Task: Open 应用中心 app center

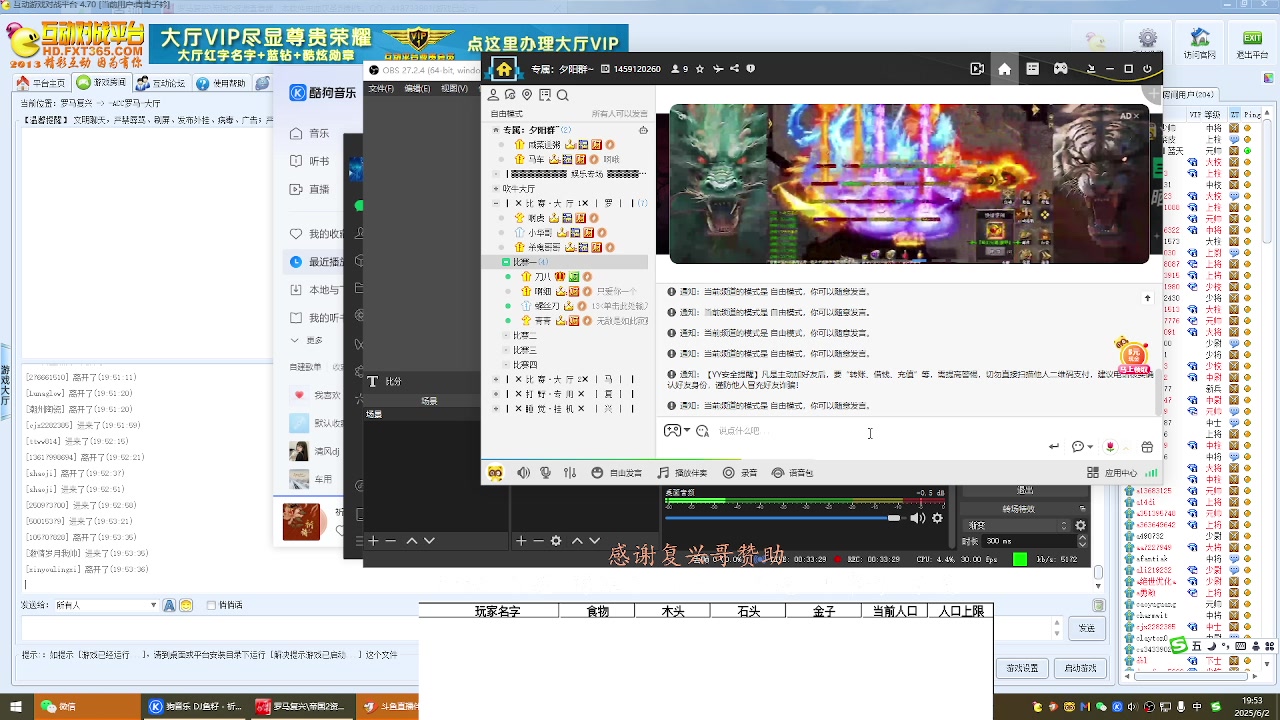Action: pyautogui.click(x=1112, y=473)
